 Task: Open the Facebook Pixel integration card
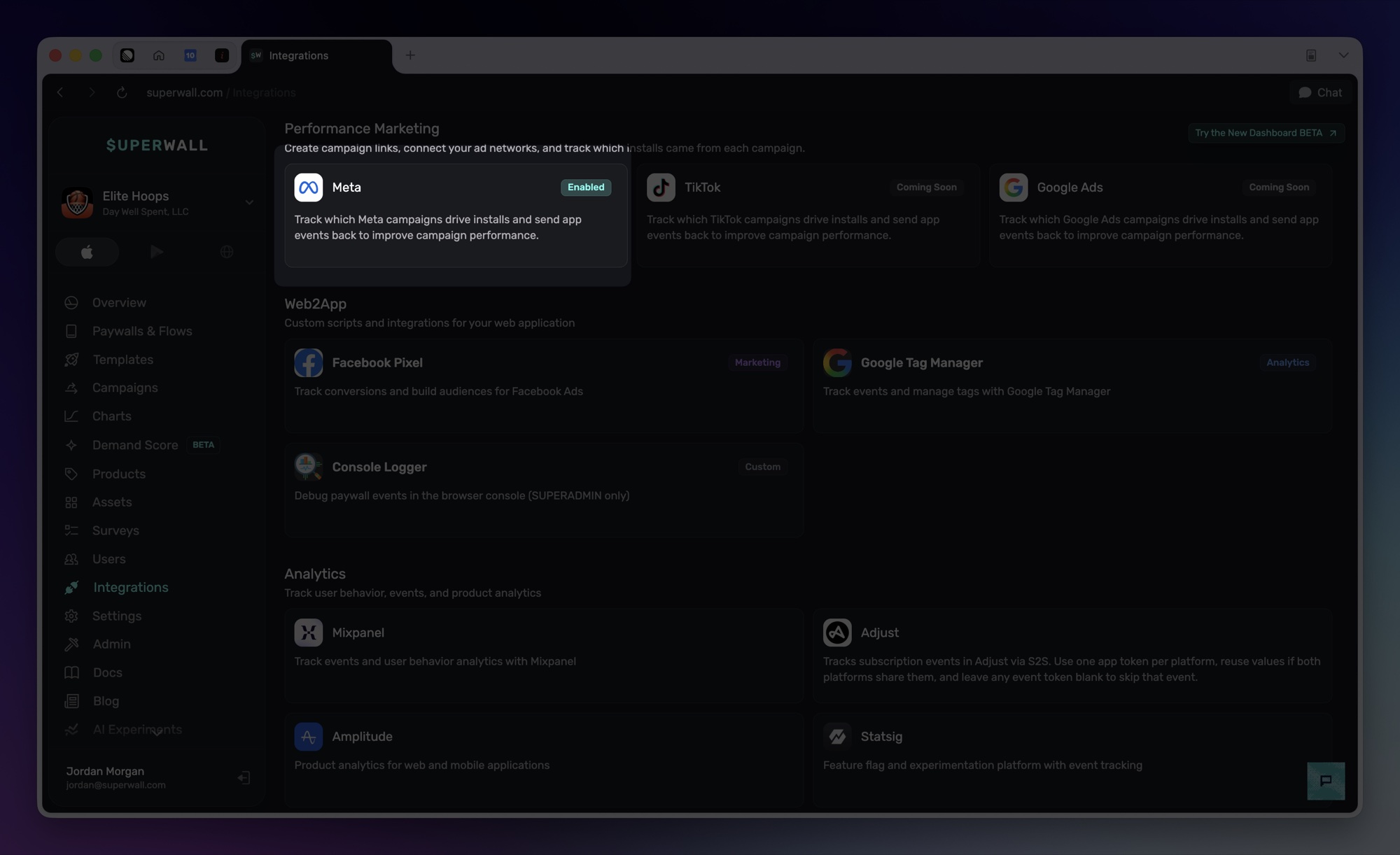[544, 386]
